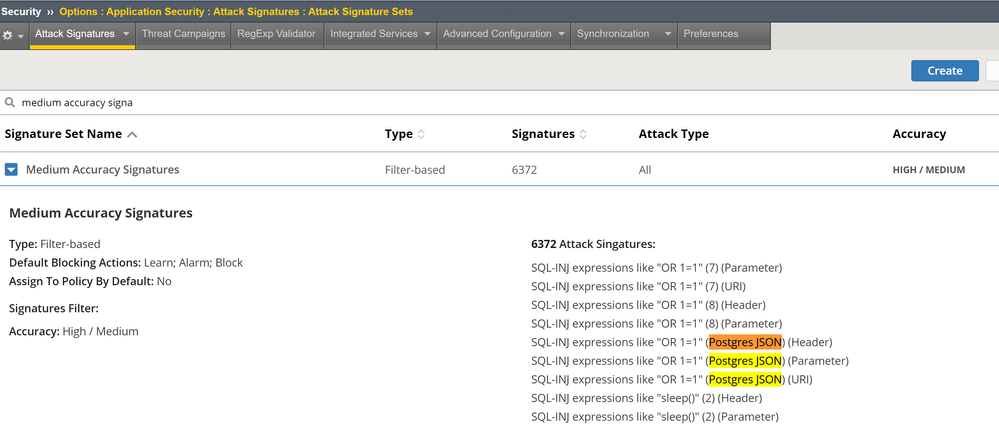Click highlighted Postgres JSON Header signature

pos(745,342)
